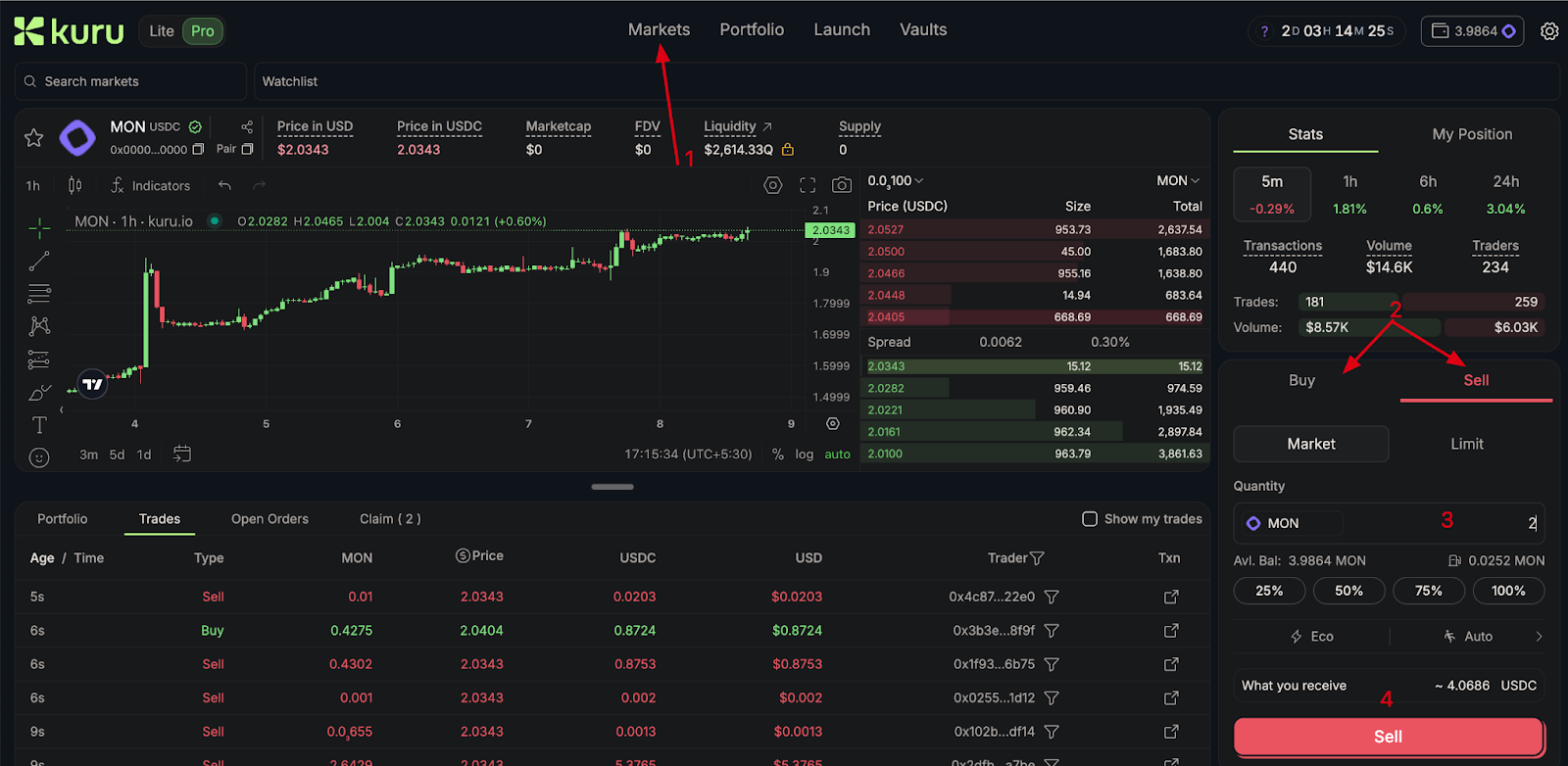
Task: Open the MON size unit dropdown in order book
Action: coord(1178,181)
